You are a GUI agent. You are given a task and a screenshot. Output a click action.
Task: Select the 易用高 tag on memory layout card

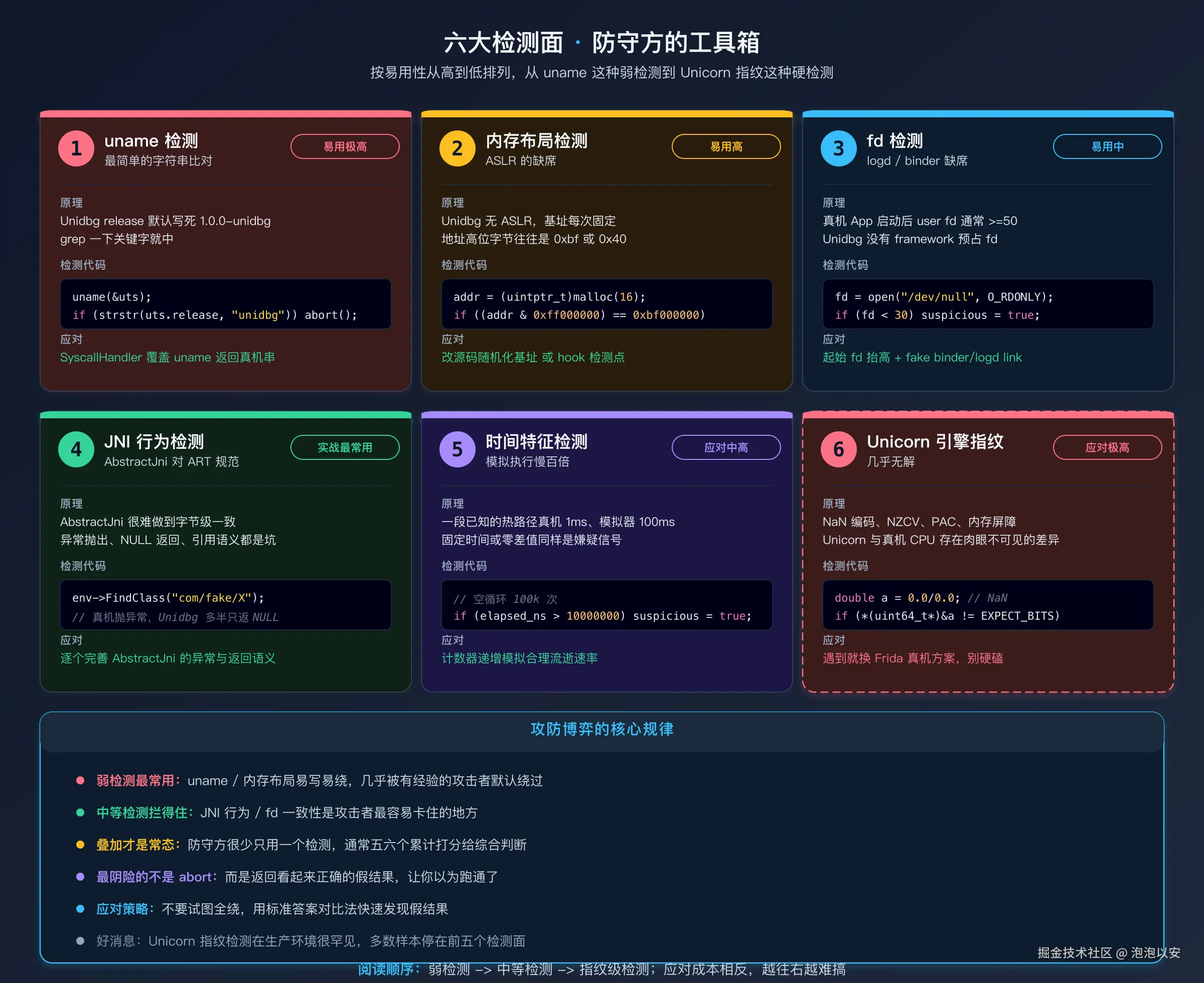tap(726, 146)
